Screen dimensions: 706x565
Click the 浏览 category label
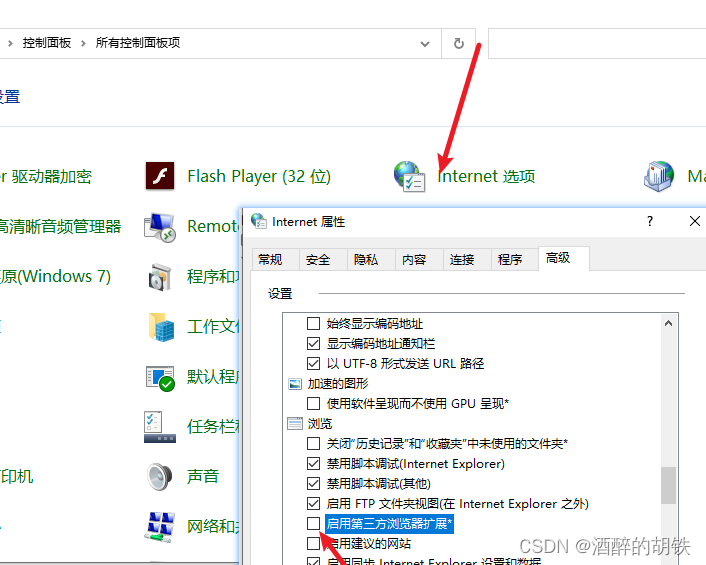point(320,424)
